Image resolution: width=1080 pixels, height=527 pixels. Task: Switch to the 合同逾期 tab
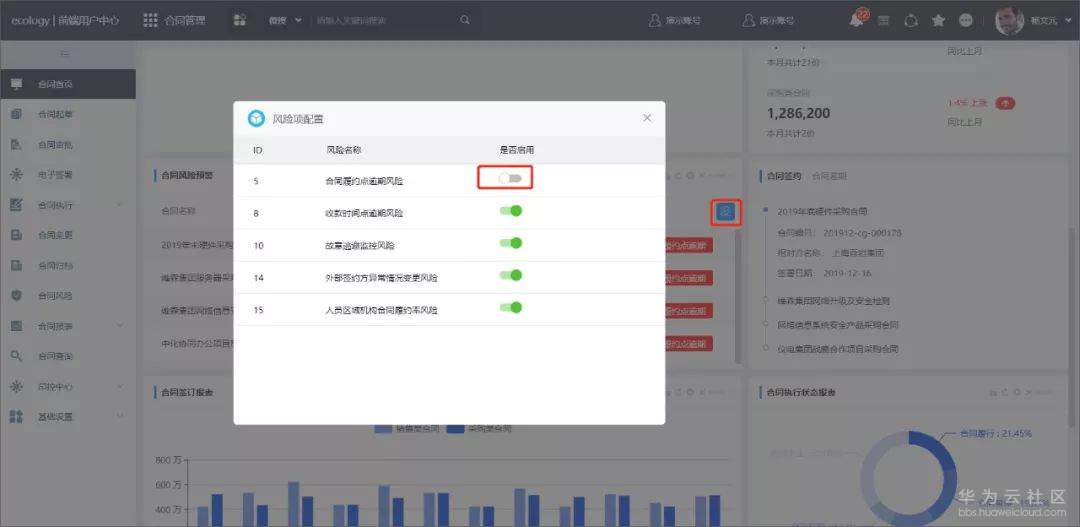point(829,176)
